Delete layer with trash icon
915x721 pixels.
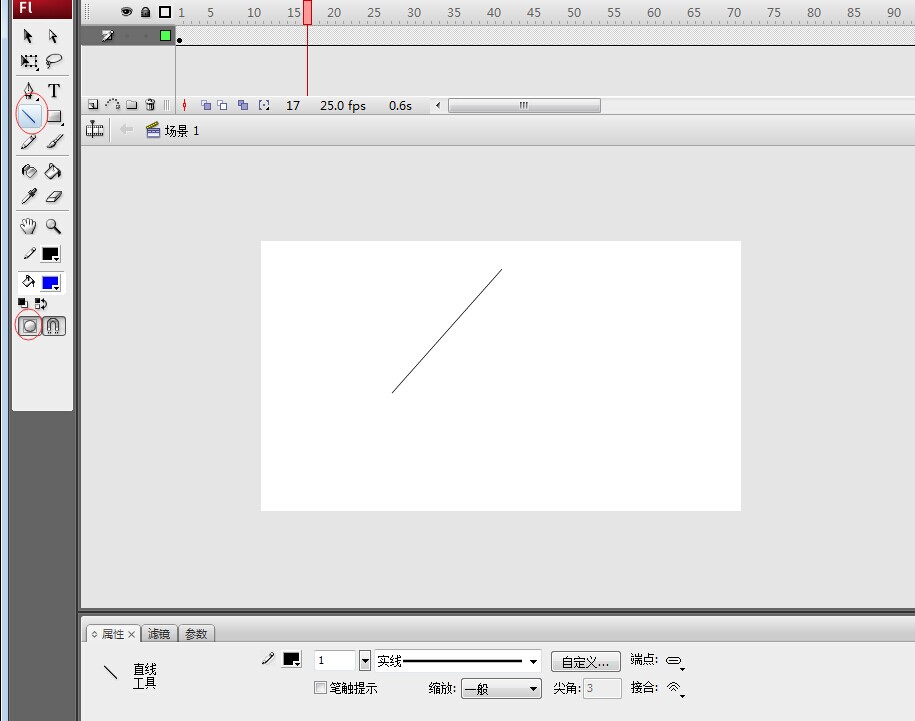point(150,104)
